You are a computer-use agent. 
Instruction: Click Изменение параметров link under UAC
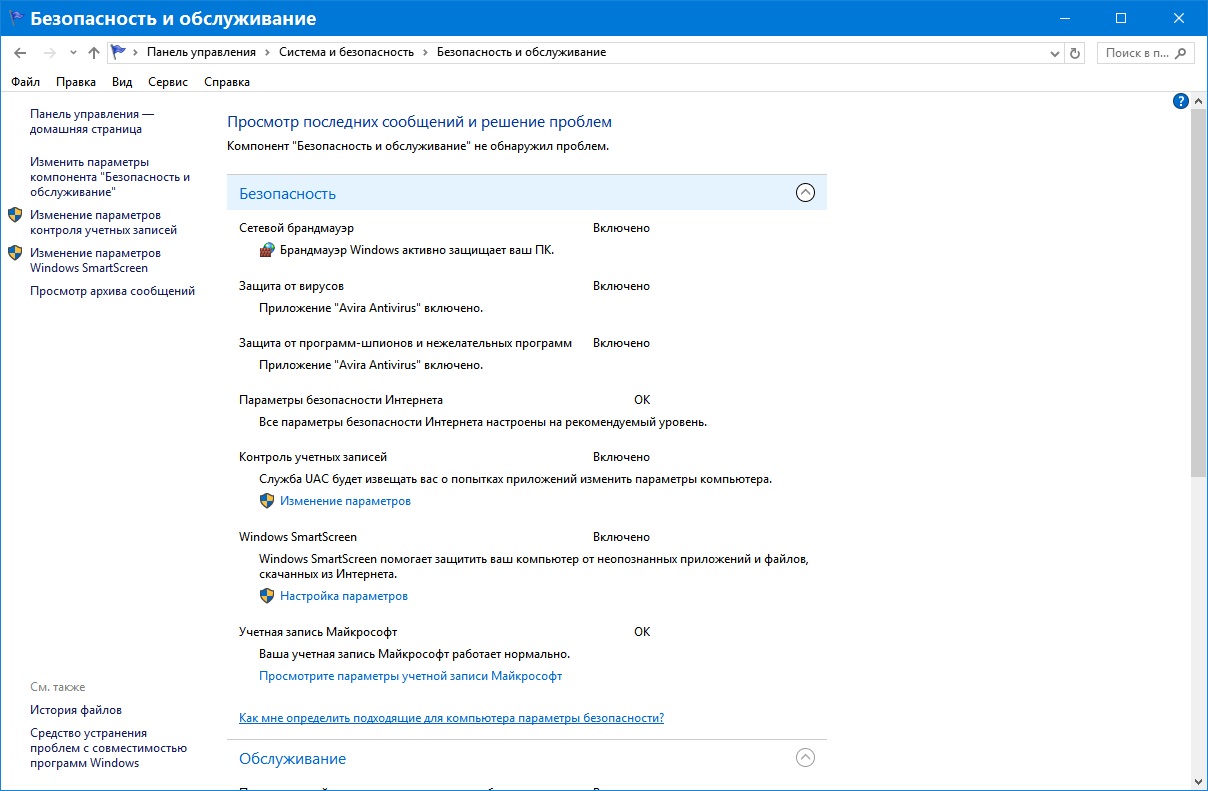point(345,501)
